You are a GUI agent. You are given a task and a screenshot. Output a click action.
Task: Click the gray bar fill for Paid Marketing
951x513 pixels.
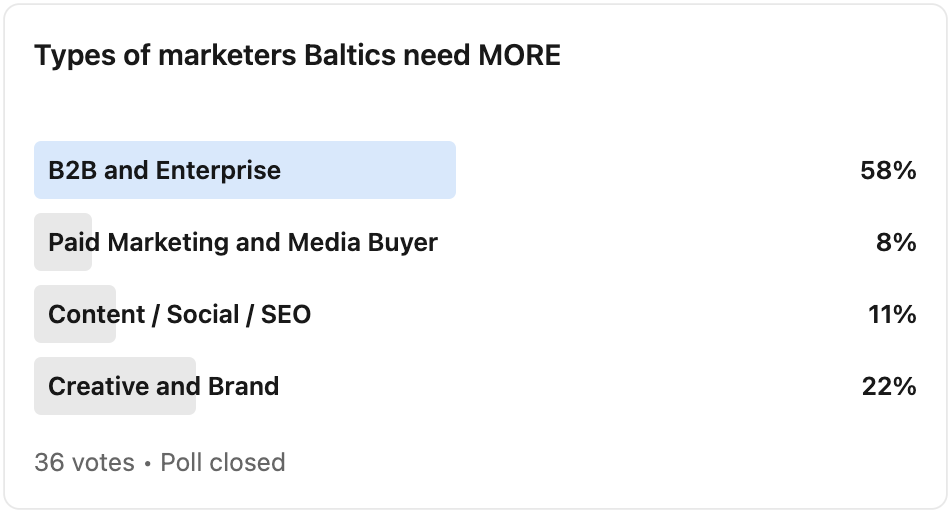pyautogui.click(x=41, y=242)
